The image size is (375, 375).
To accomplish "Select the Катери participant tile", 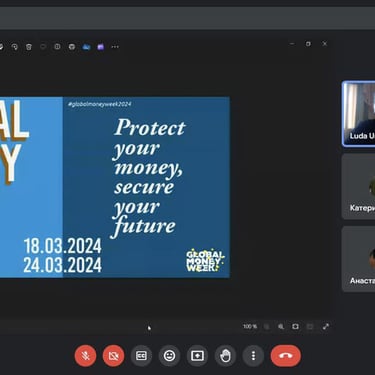I will pos(359,186).
